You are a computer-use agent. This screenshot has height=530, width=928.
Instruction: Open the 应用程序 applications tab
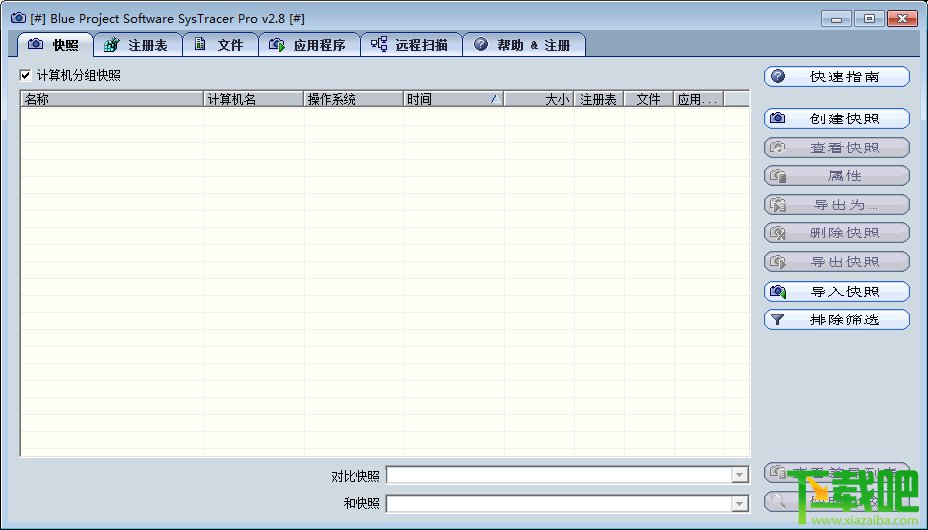[310, 45]
